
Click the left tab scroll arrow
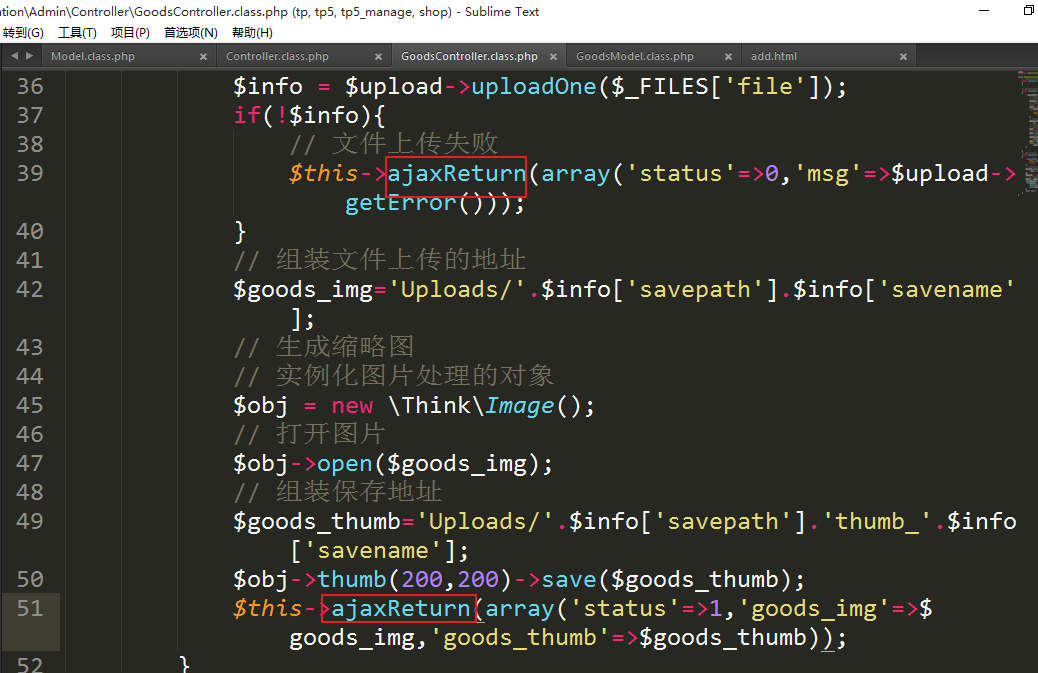[x=12, y=57]
